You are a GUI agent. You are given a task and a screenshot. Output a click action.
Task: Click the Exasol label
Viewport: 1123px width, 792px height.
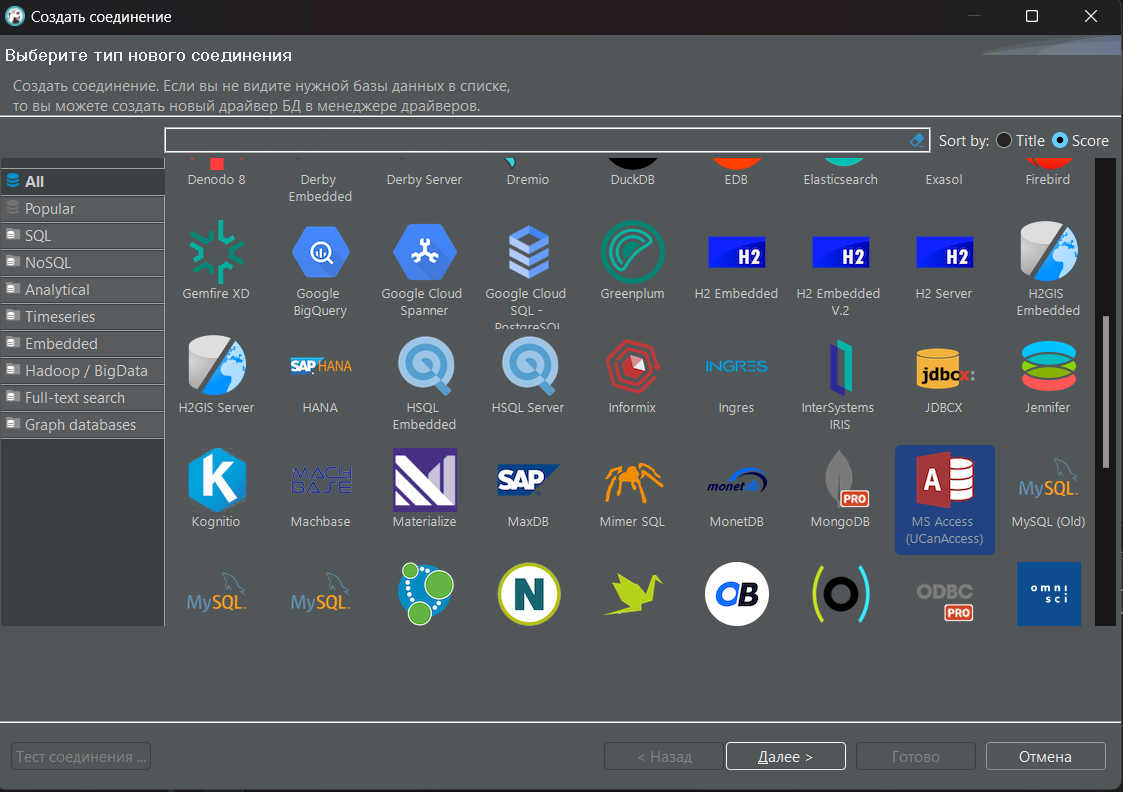pos(944,180)
